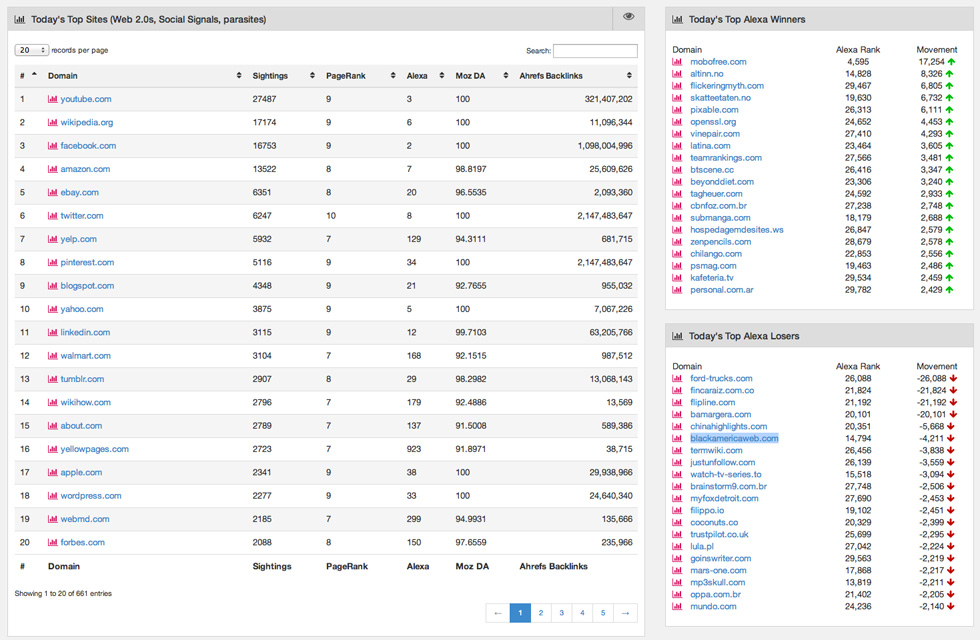The width and height of the screenshot is (980, 640).
Task: Open the trustpilot.co.uk link
Action: point(719,534)
